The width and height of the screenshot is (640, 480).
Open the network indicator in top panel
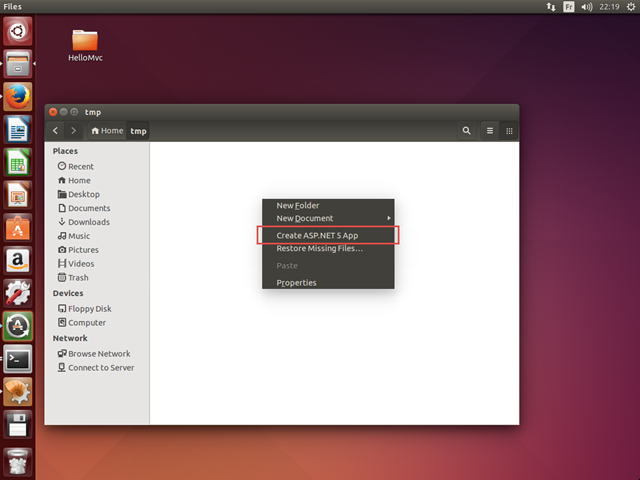click(551, 7)
